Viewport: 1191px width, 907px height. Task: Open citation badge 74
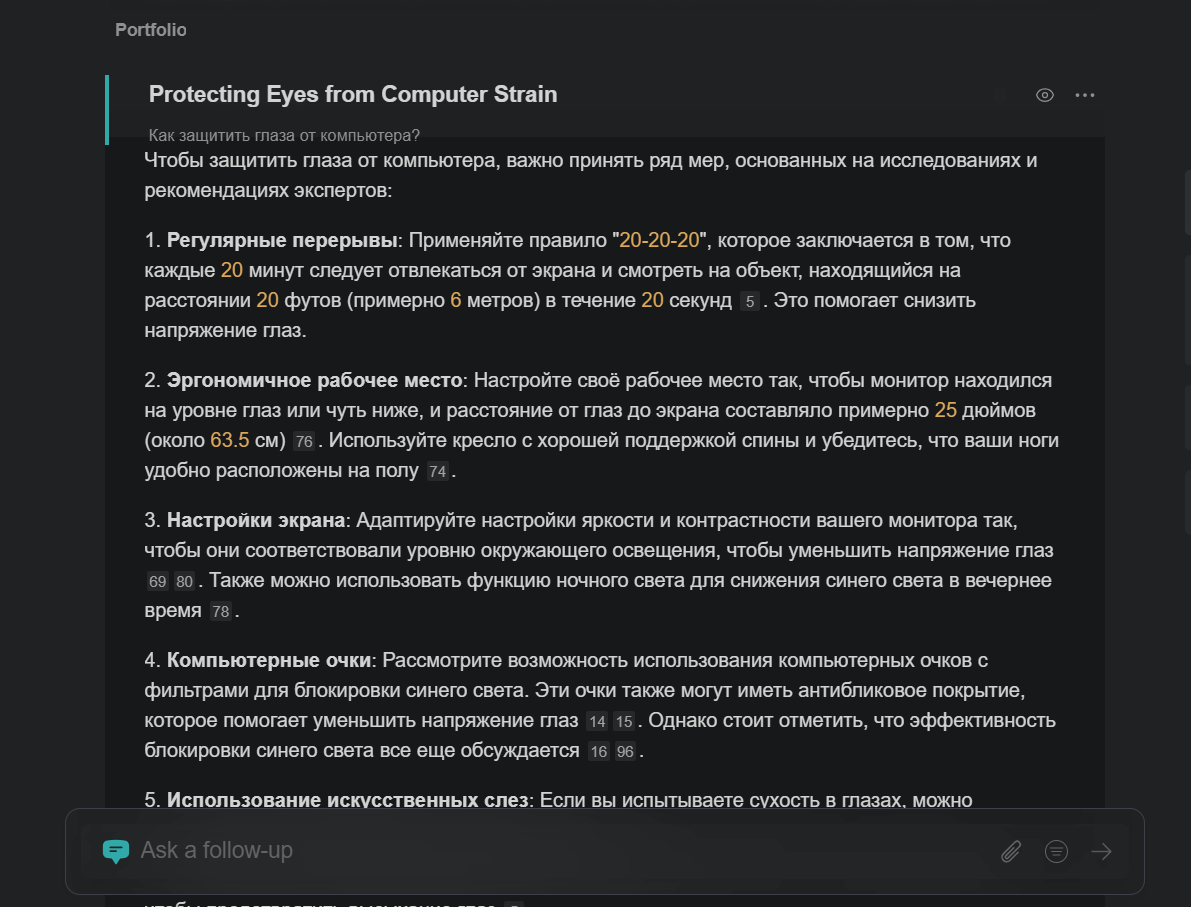click(437, 471)
